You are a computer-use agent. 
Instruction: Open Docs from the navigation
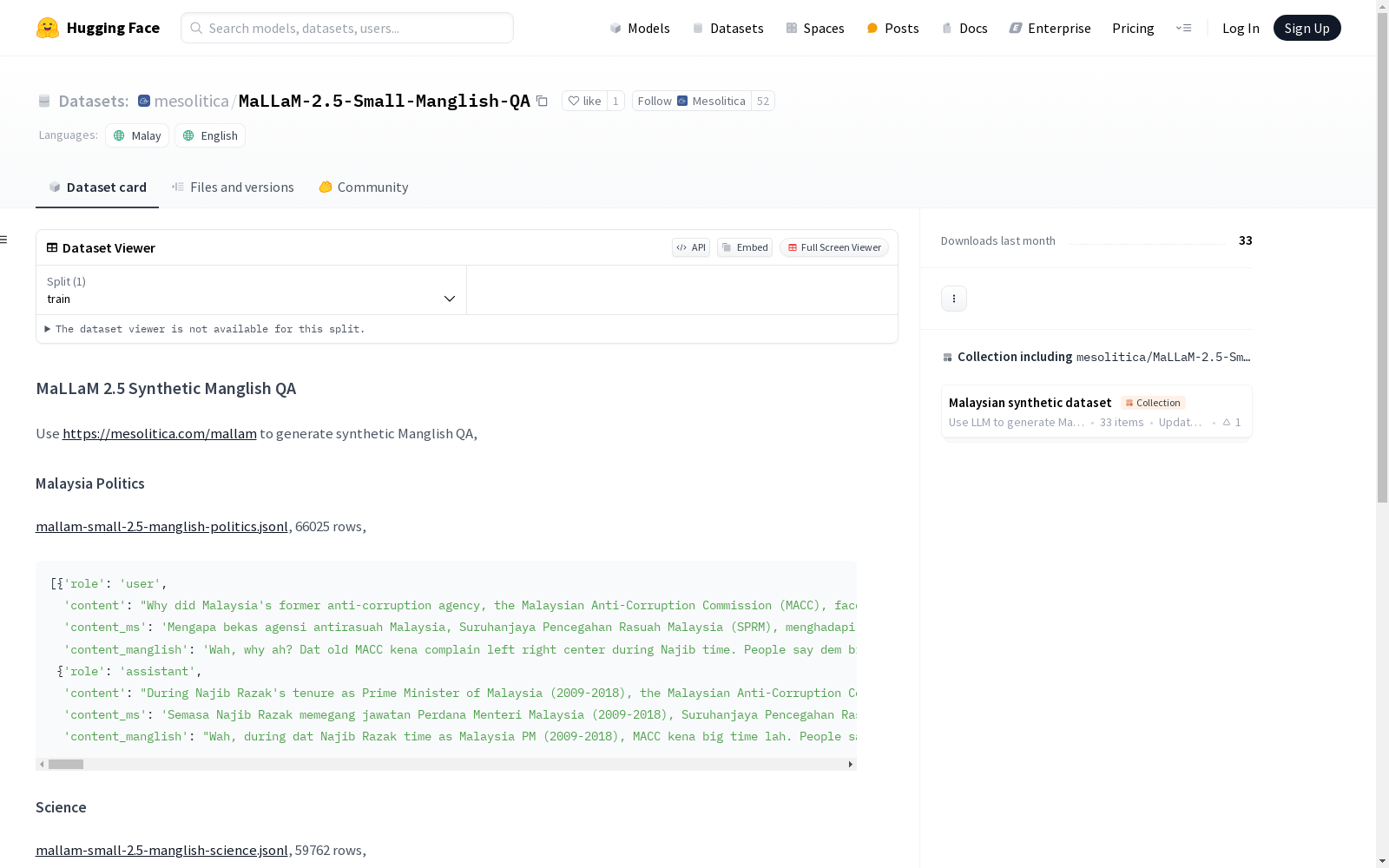pyautogui.click(x=964, y=28)
